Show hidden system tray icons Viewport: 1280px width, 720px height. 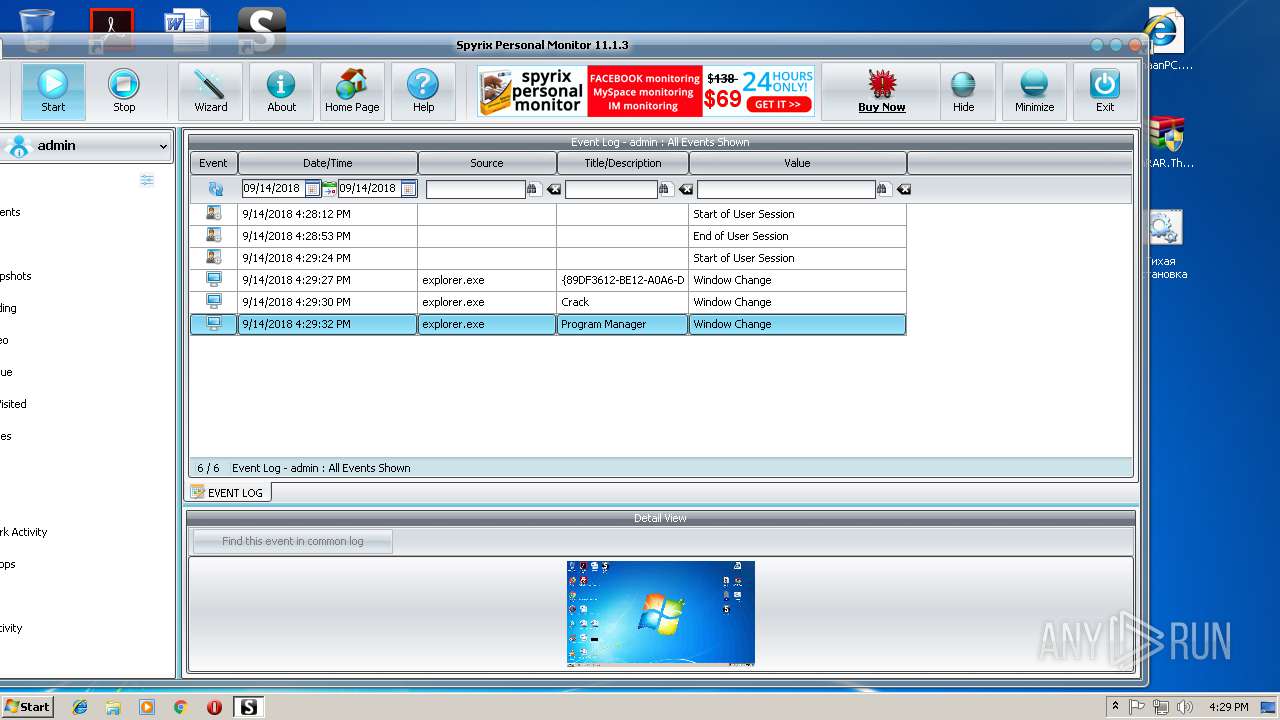point(1115,707)
